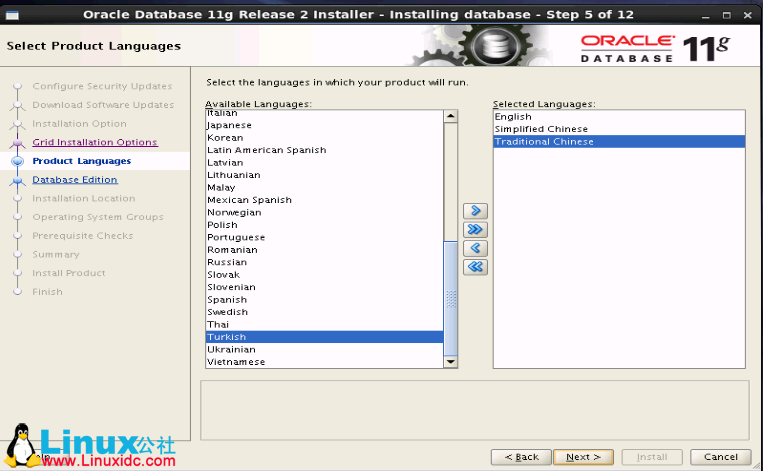Click the scroll up arrow of Available Languages

click(x=451, y=116)
